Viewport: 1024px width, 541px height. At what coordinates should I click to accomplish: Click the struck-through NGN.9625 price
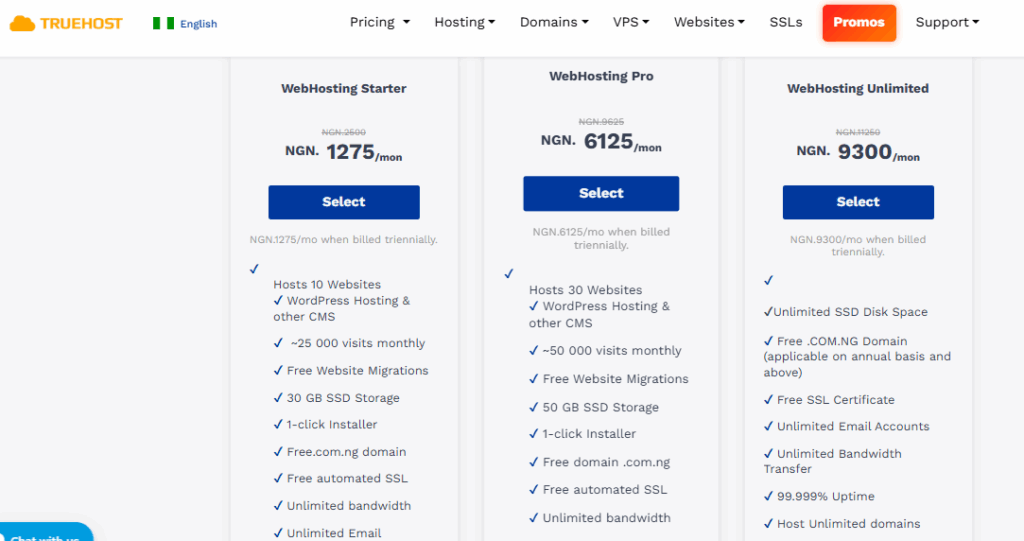[601, 122]
